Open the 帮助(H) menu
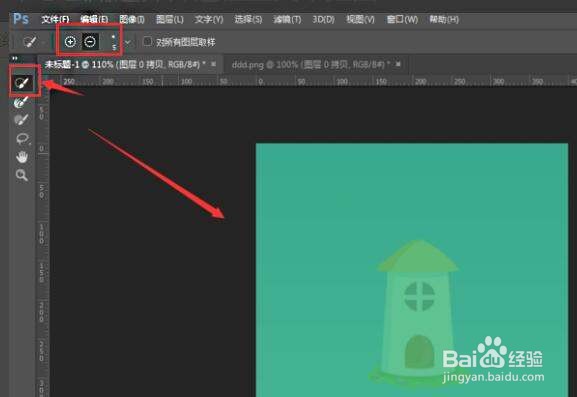Screen dimensions: 577x397 tap(444, 19)
